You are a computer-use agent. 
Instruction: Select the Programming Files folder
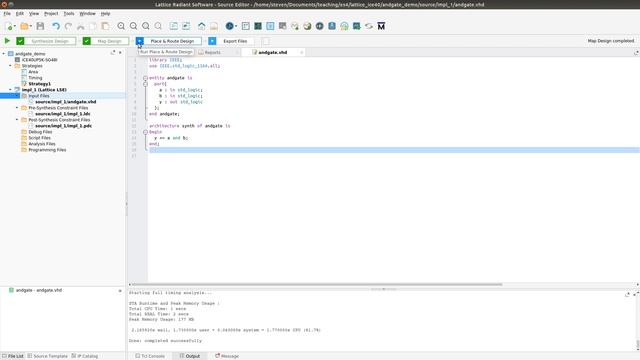click(x=47, y=150)
